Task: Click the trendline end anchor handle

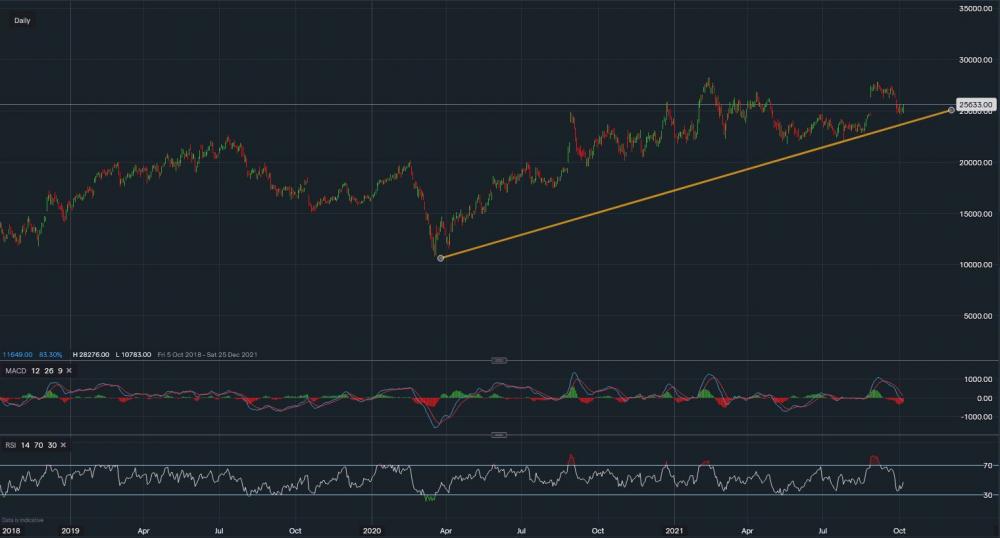Action: [x=950, y=110]
